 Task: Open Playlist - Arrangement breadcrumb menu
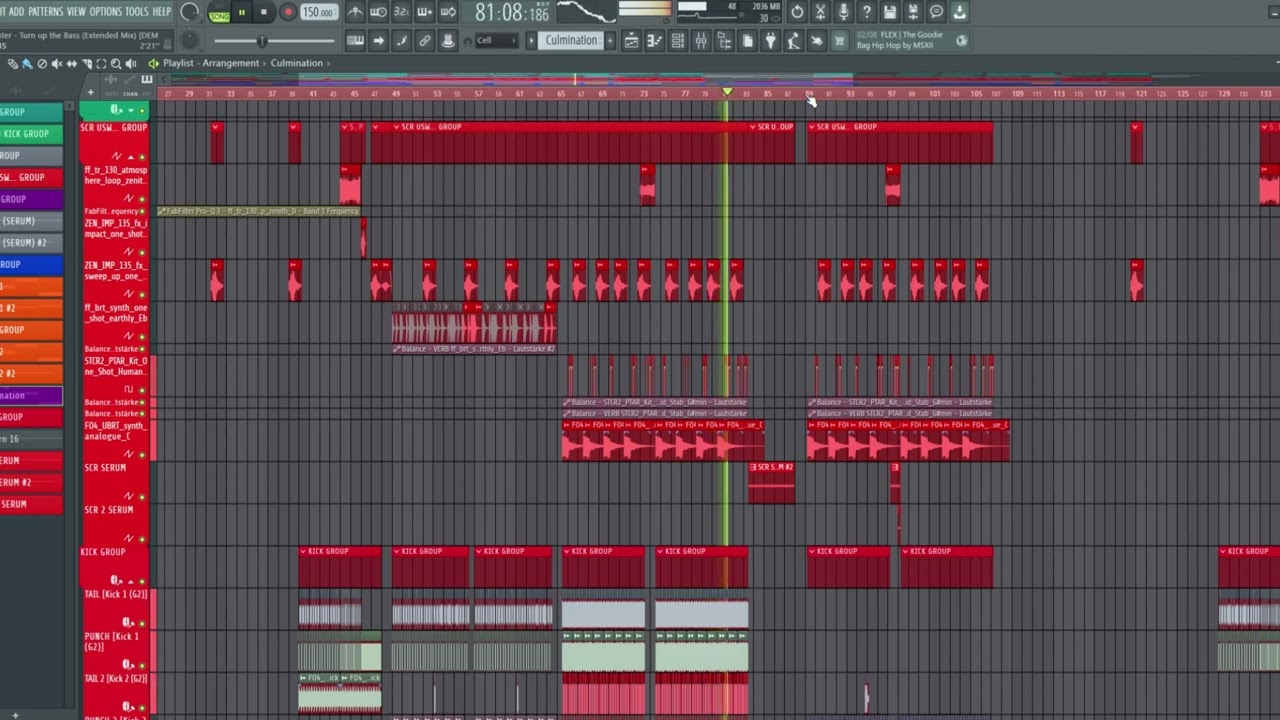[211, 63]
